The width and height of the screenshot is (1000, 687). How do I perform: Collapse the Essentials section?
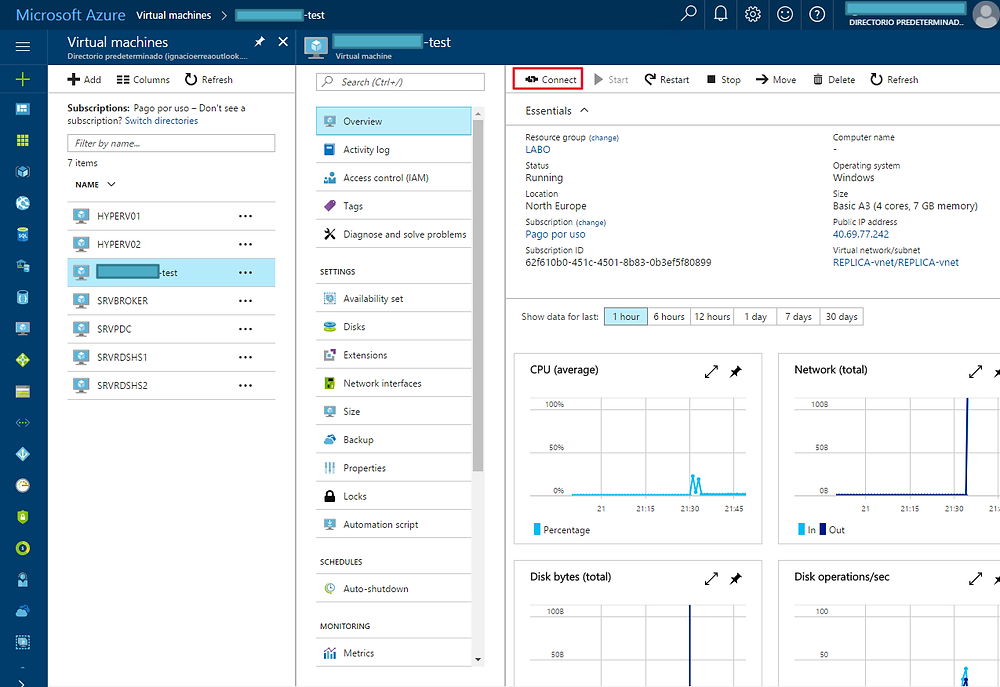(584, 110)
